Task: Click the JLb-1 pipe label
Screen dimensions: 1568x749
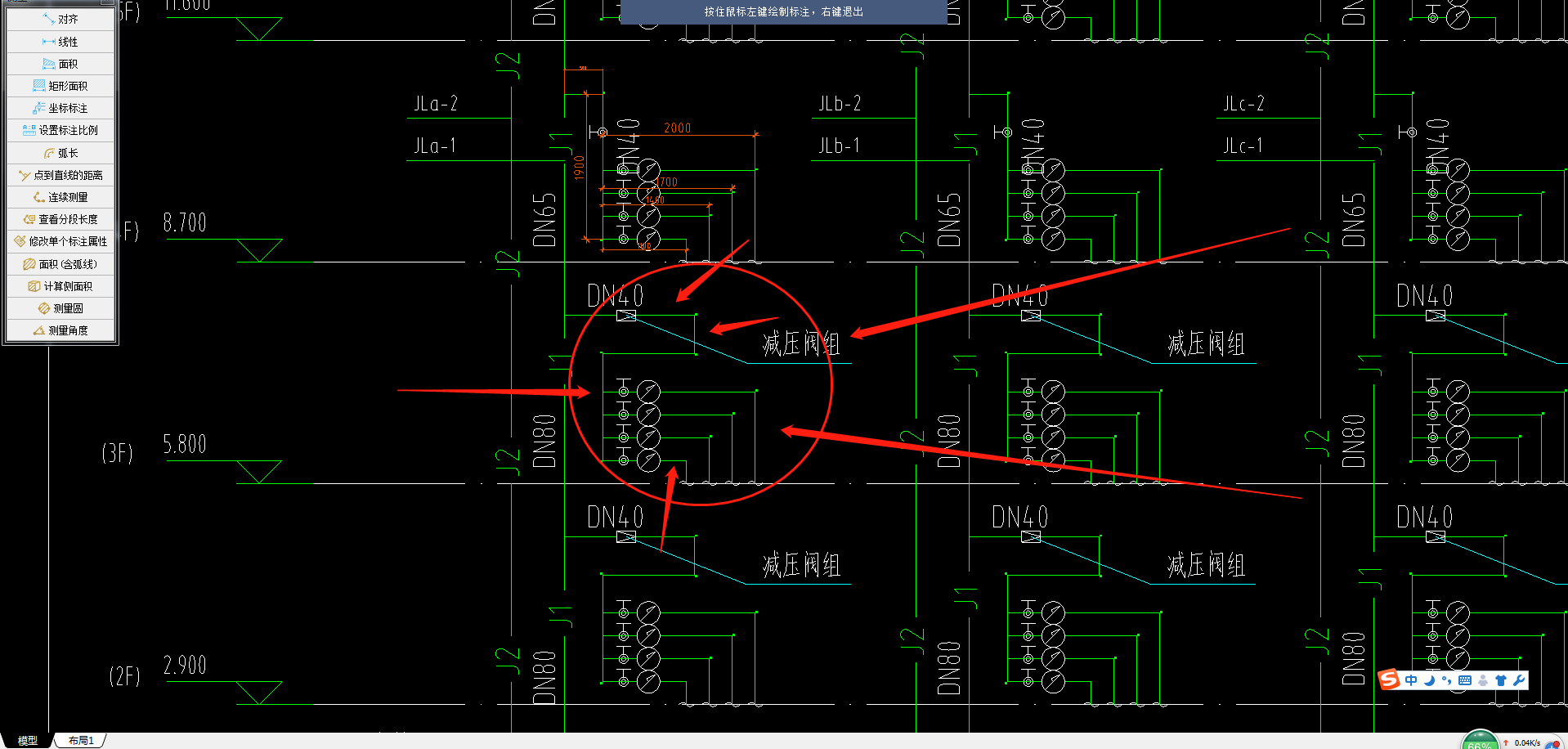Action: point(839,146)
